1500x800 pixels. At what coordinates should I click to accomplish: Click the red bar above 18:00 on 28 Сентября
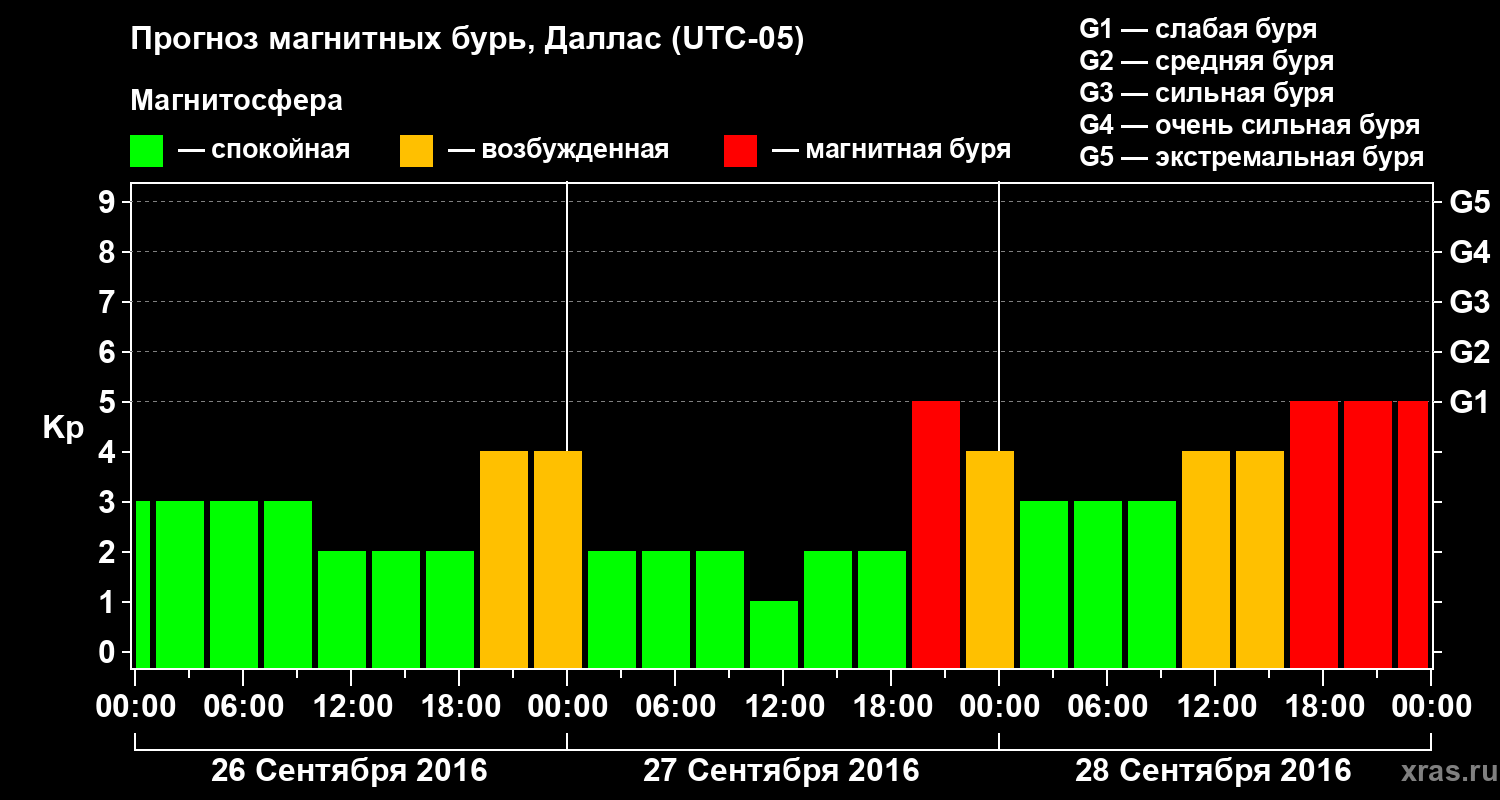1314,534
